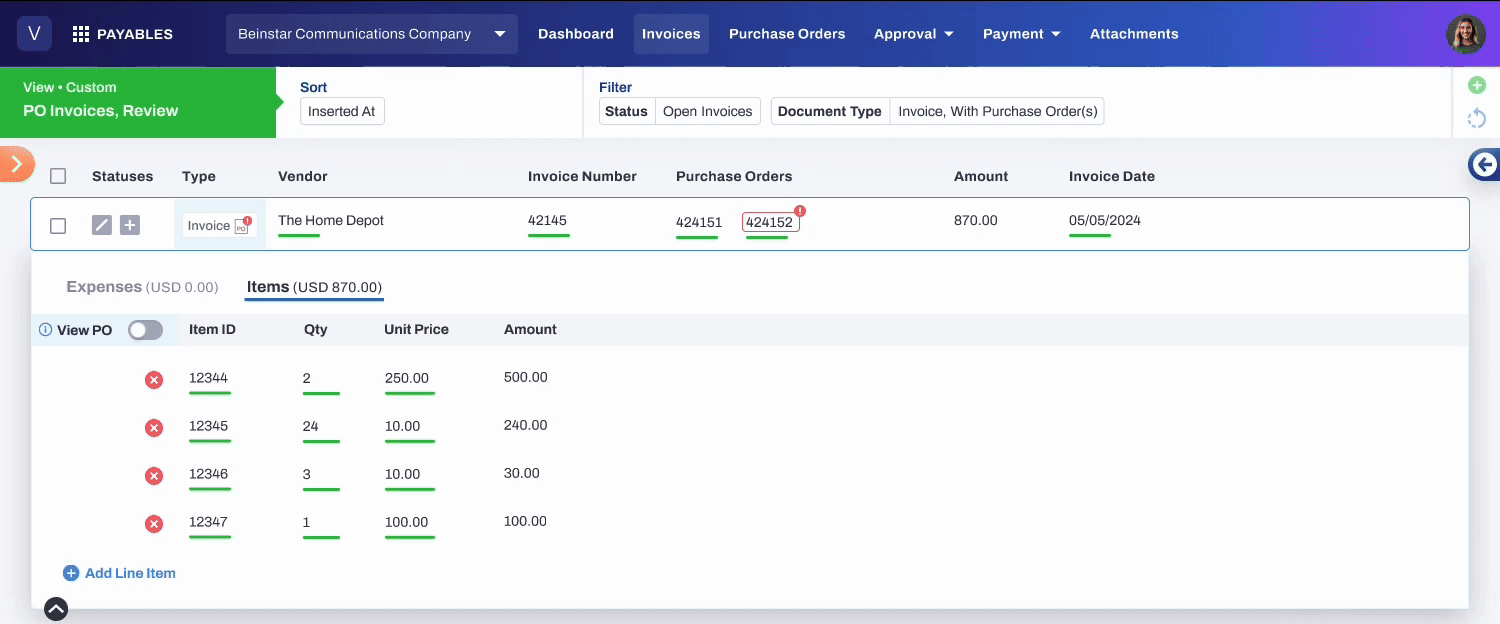1500x624 pixels.
Task: Click the Add Line Item plus icon
Action: coord(71,573)
